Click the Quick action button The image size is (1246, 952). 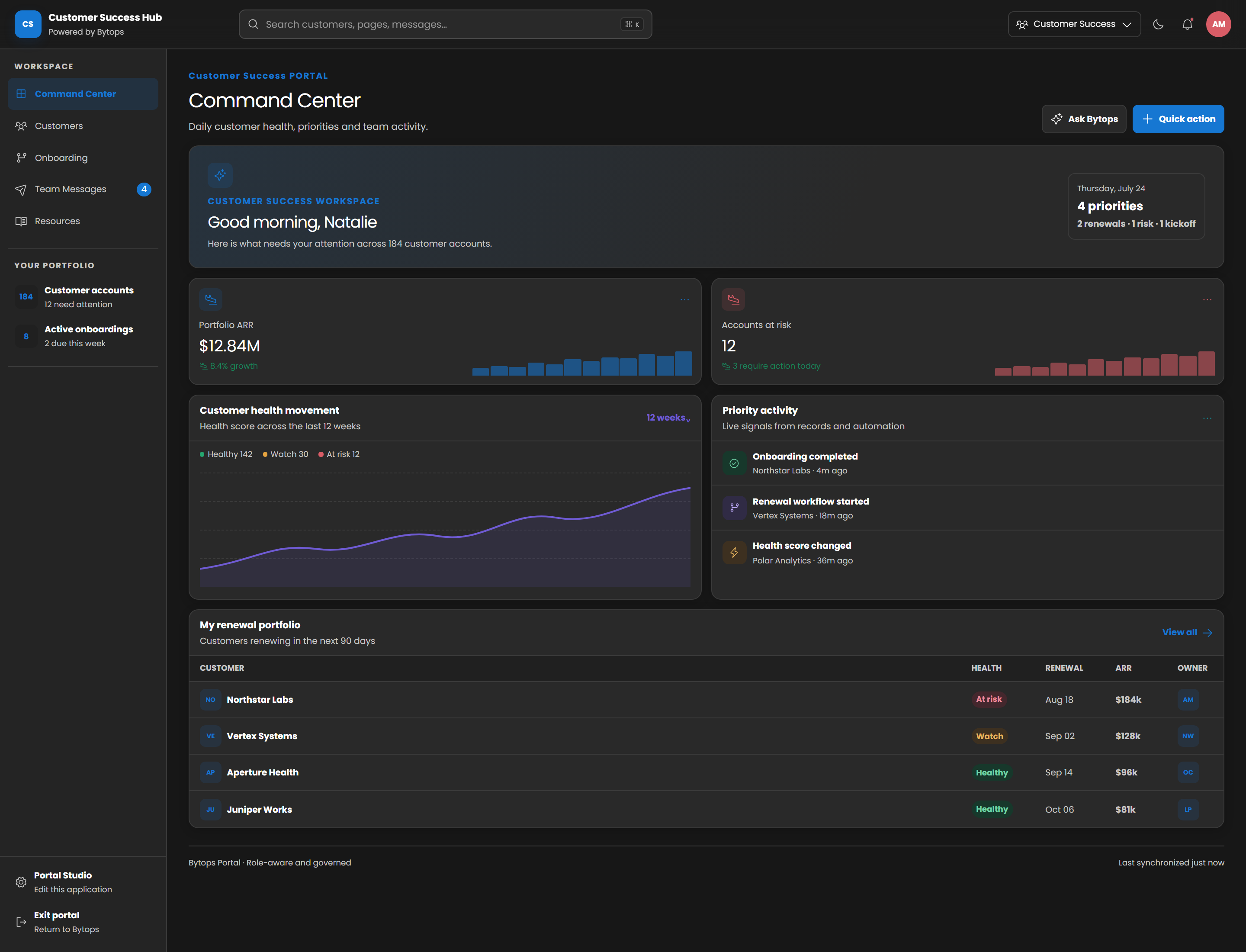pos(1178,119)
